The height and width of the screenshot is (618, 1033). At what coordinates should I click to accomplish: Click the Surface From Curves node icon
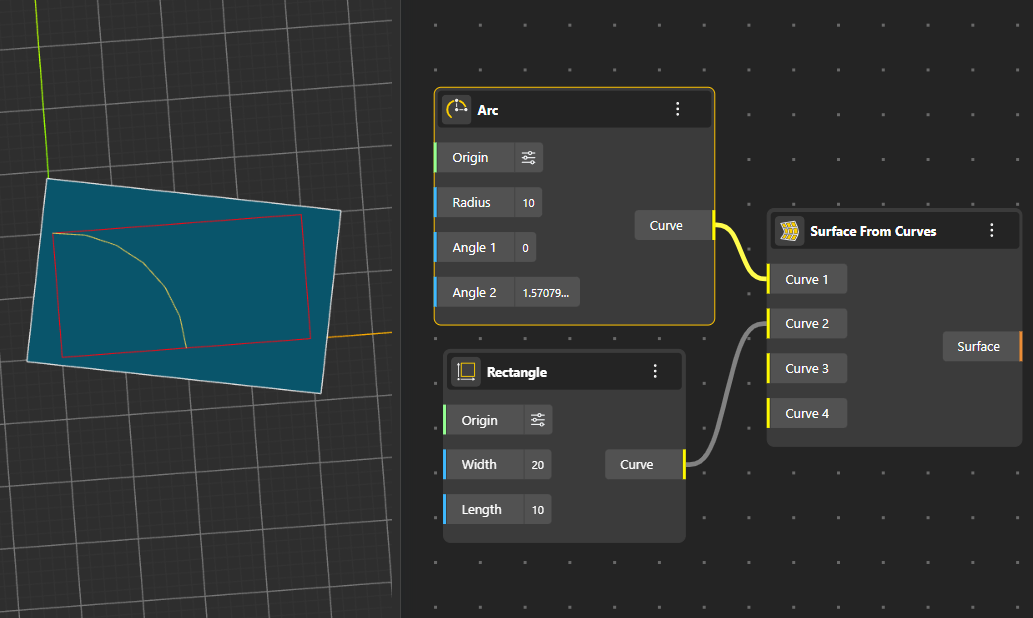point(790,231)
